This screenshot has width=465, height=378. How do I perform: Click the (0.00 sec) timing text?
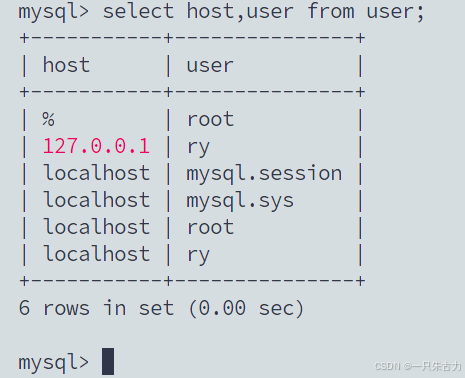(246, 308)
